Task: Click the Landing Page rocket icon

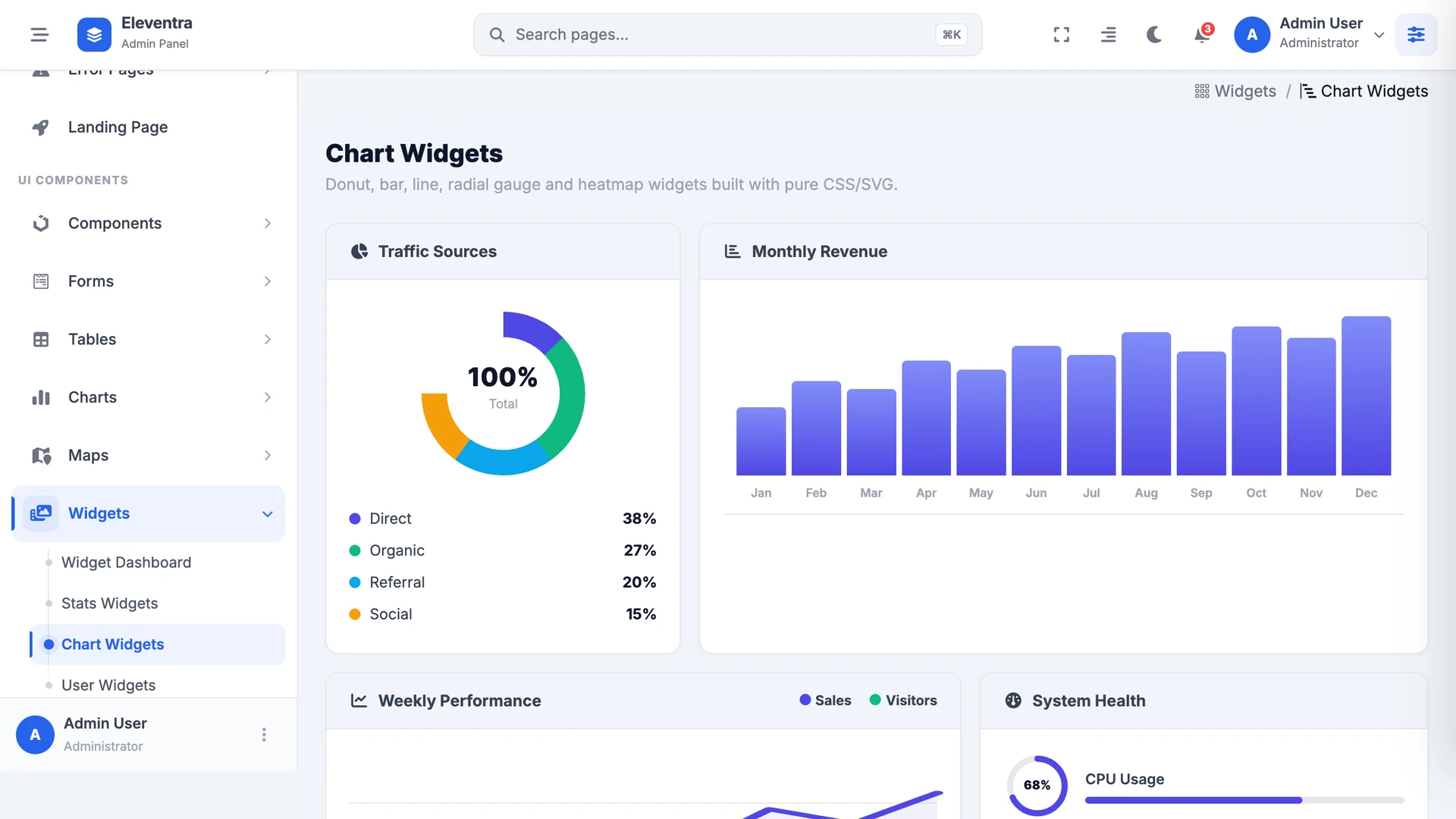Action: pyautogui.click(x=41, y=127)
